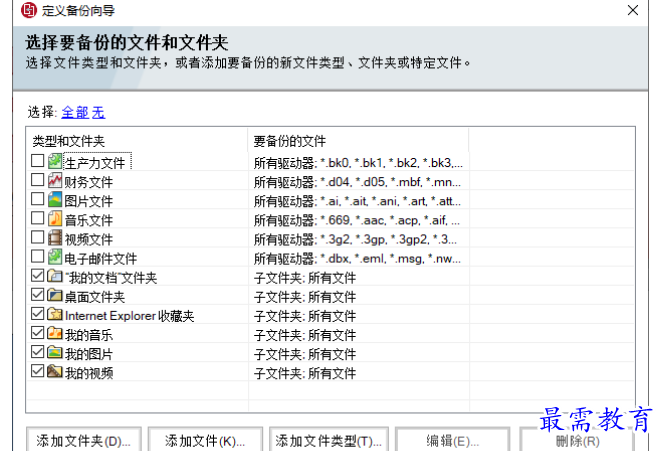Click the 电子邮件文件 icon
The image size is (661, 451).
tap(55, 257)
